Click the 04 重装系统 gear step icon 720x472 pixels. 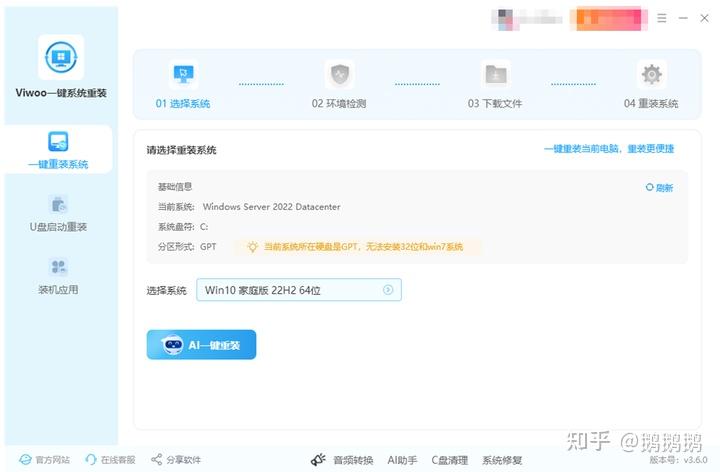coord(652,74)
